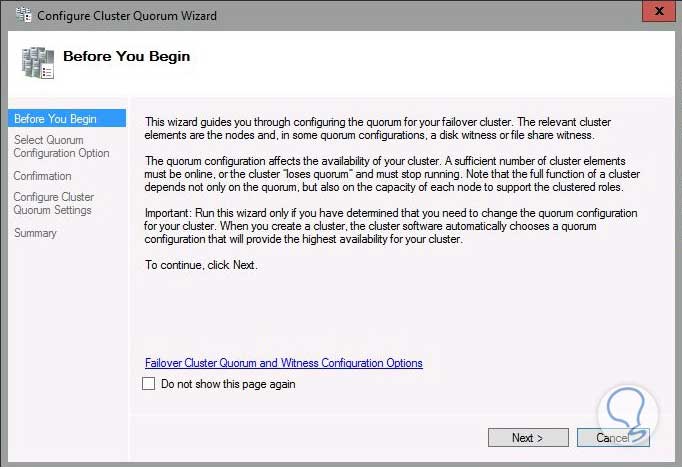Cancel the quorum wizard
Image resolution: width=682 pixels, height=469 pixels.
[613, 438]
